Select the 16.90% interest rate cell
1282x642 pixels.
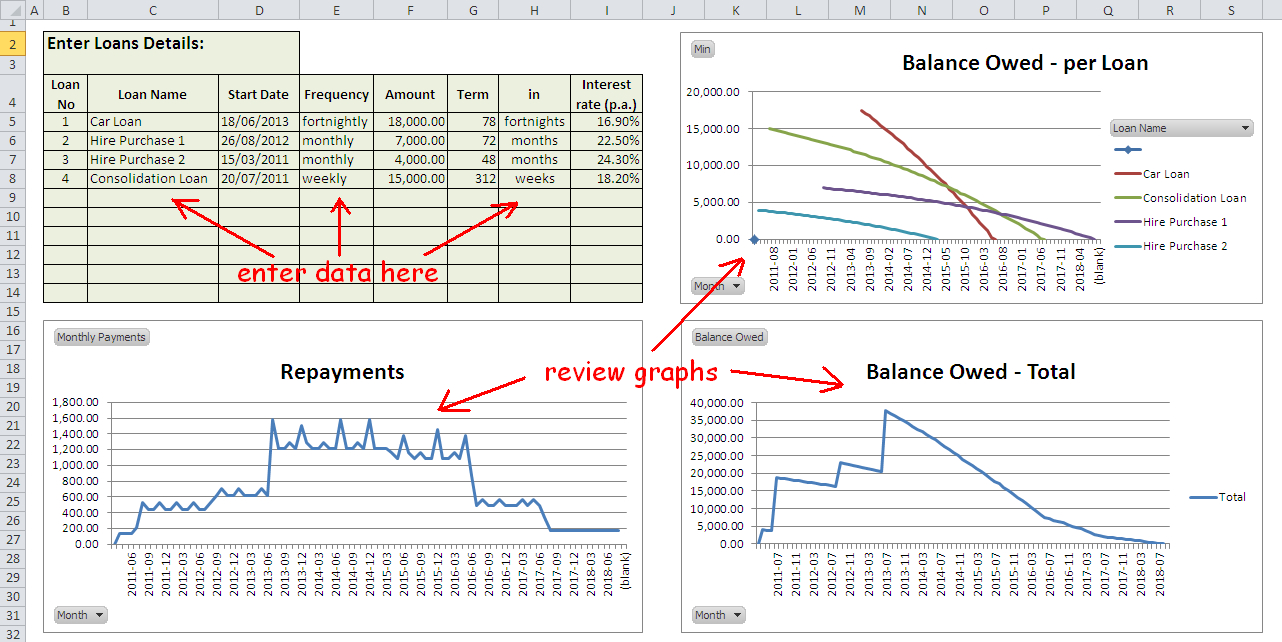click(606, 121)
